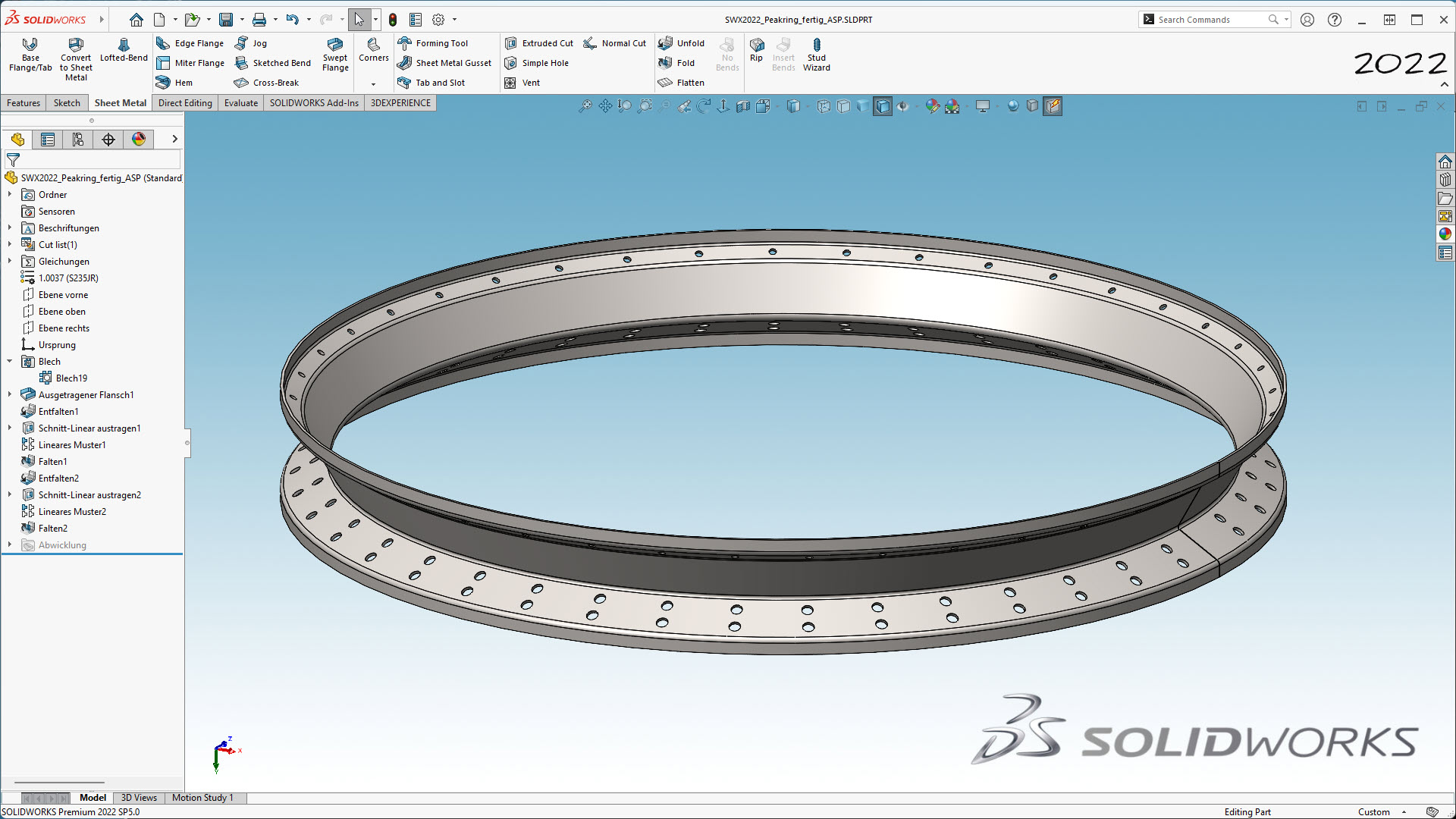Select the Base Flange/Tab tool
Image resolution: width=1456 pixels, height=819 pixels.
point(30,55)
